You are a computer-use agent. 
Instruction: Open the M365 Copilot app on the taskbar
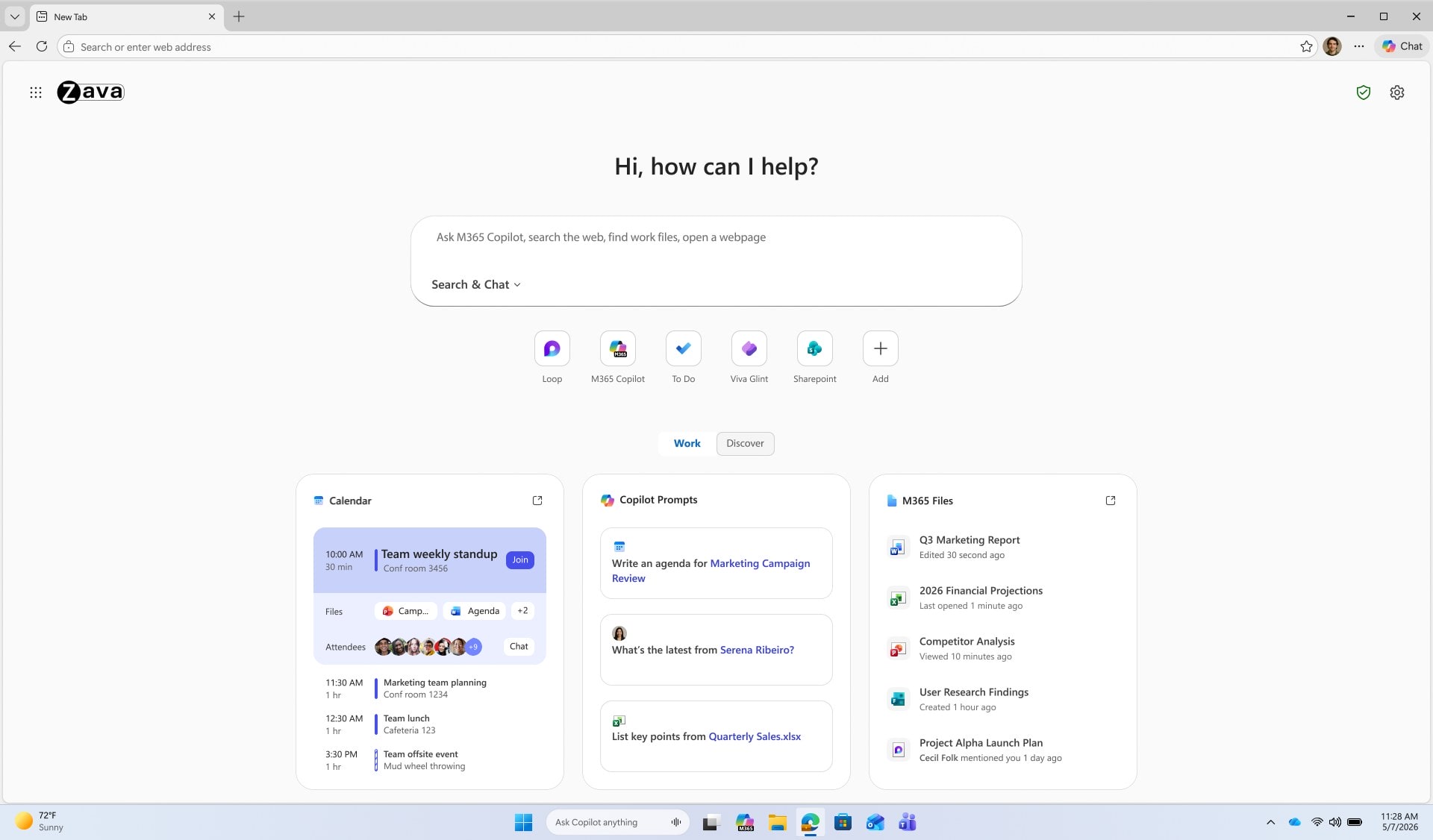point(745,822)
